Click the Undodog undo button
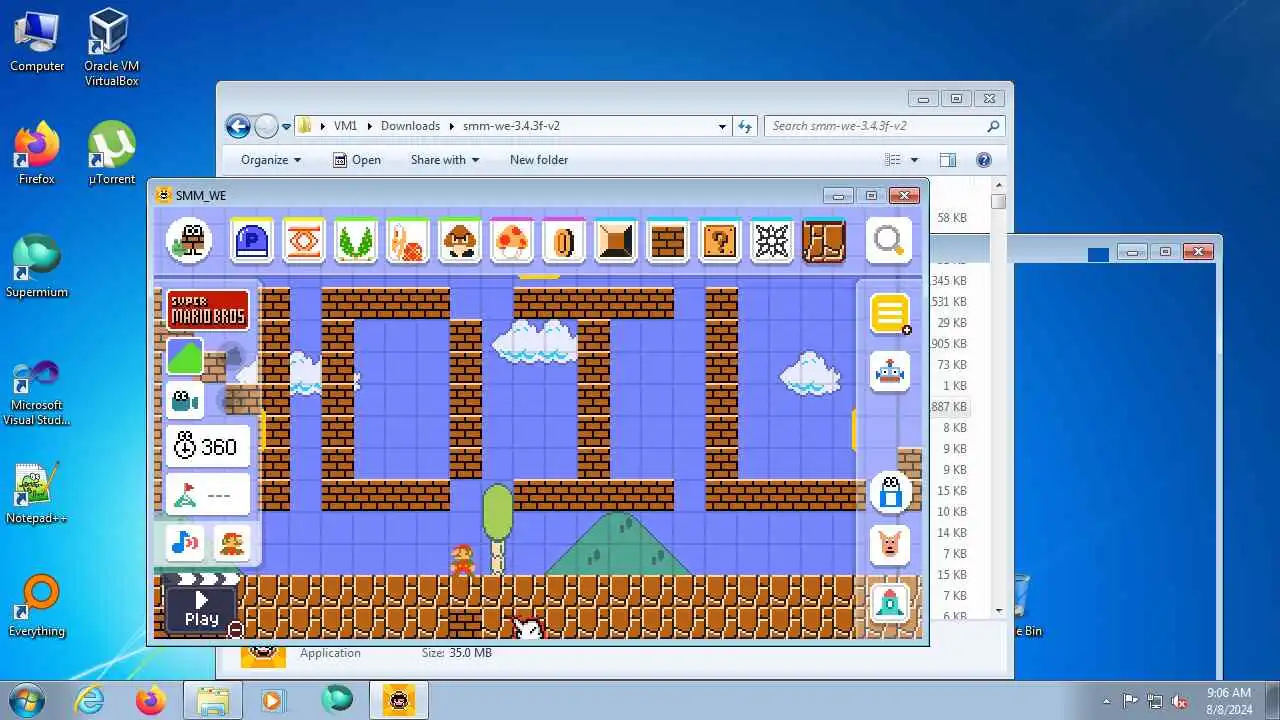The width and height of the screenshot is (1280, 720). 890,545
